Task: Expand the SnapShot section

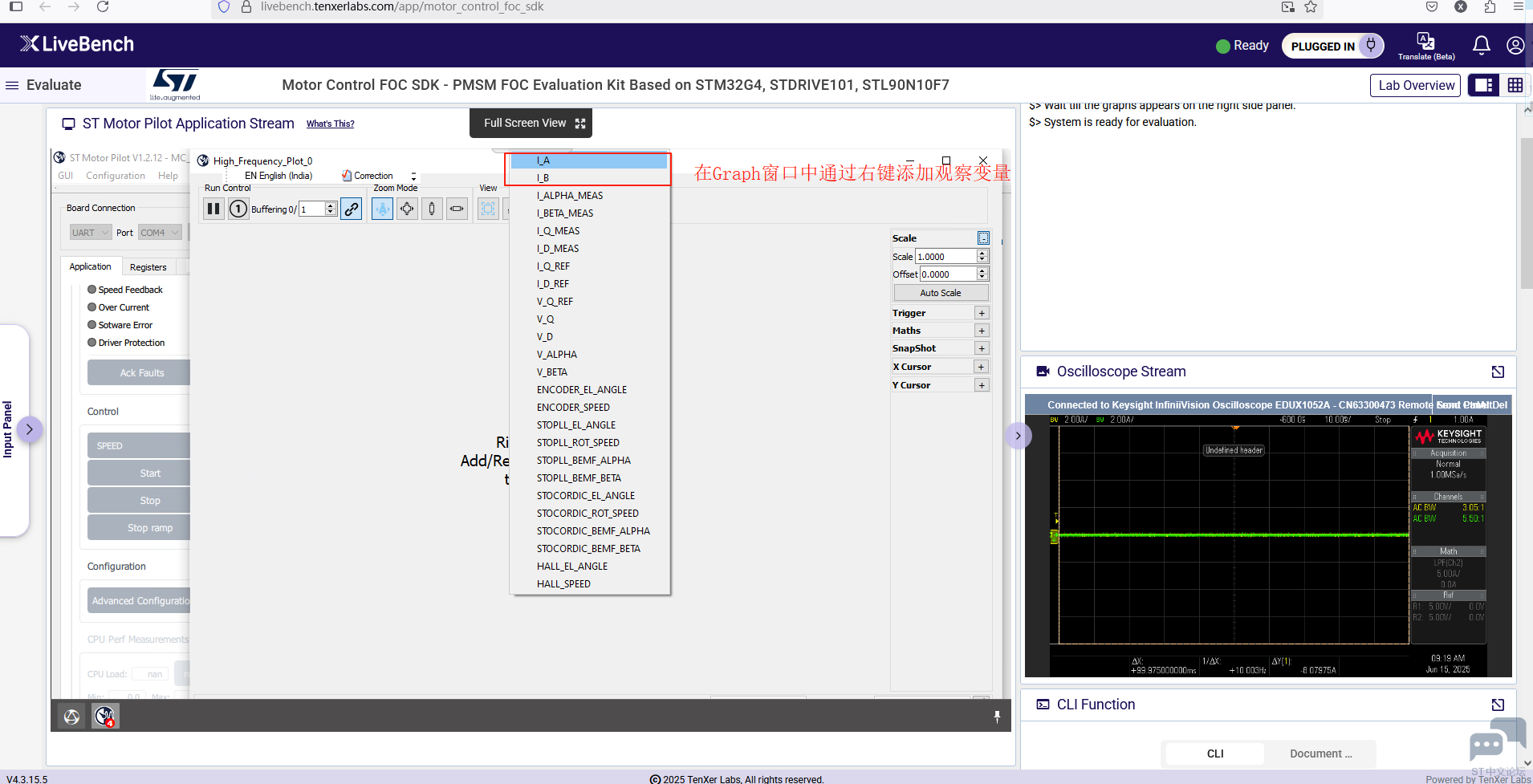Action: coord(982,348)
